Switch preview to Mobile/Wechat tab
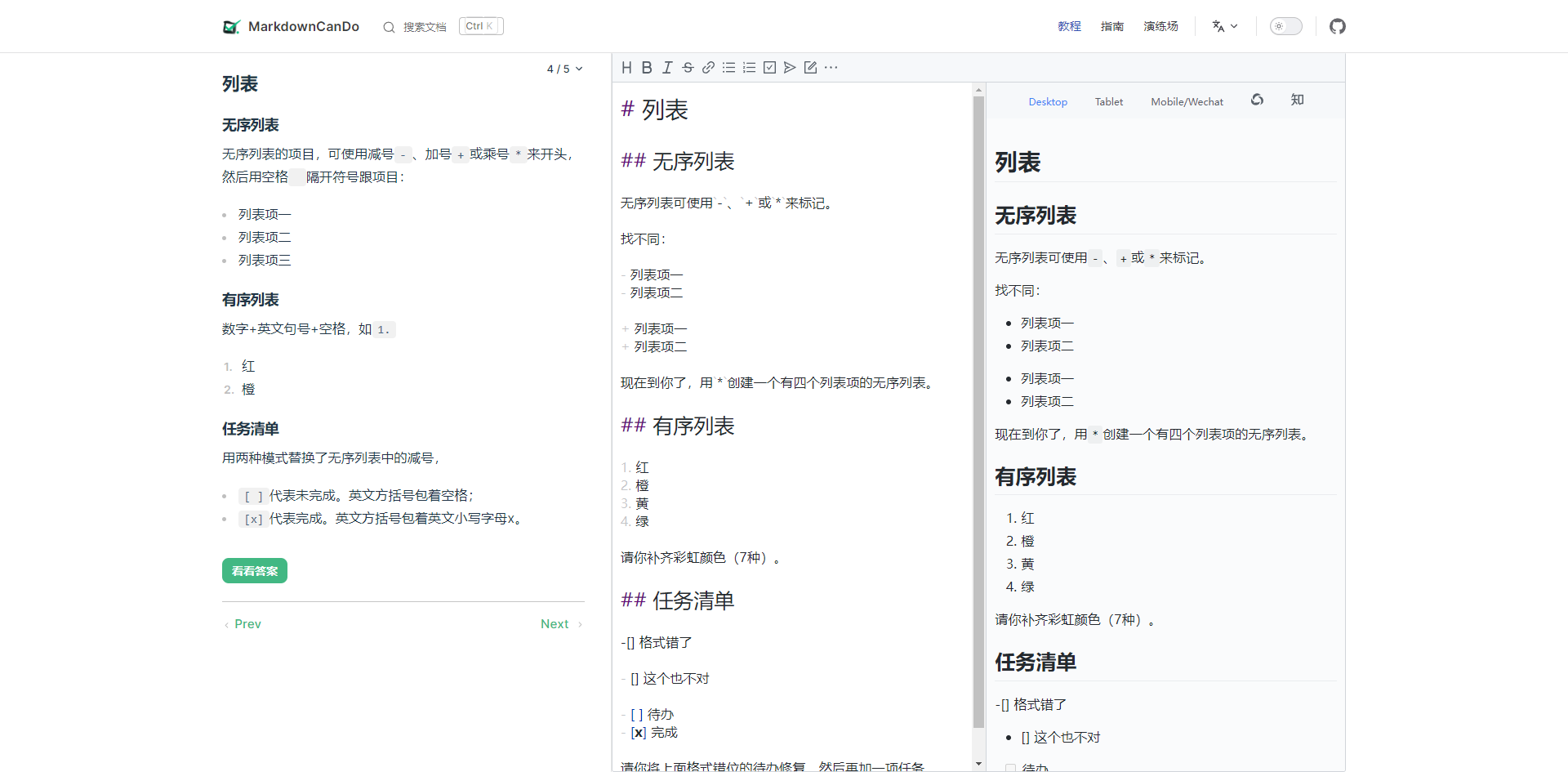1568x772 pixels. 1187,102
